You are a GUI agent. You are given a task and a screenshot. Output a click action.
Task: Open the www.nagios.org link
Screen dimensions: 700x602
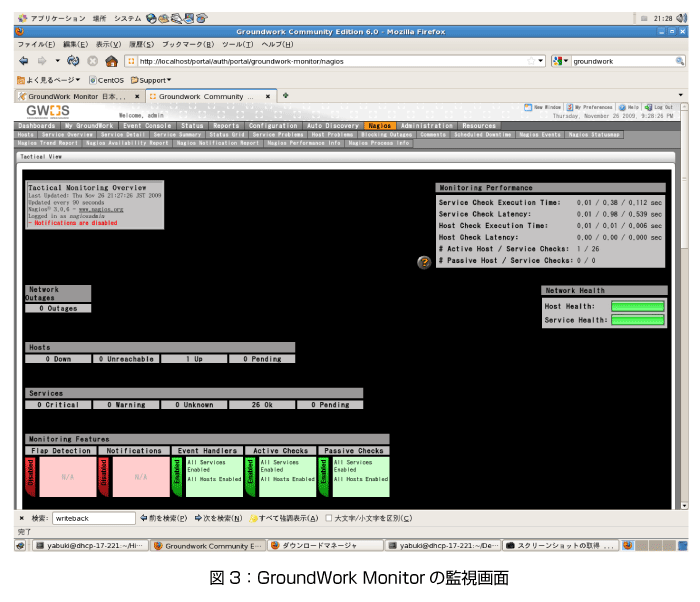click(101, 209)
